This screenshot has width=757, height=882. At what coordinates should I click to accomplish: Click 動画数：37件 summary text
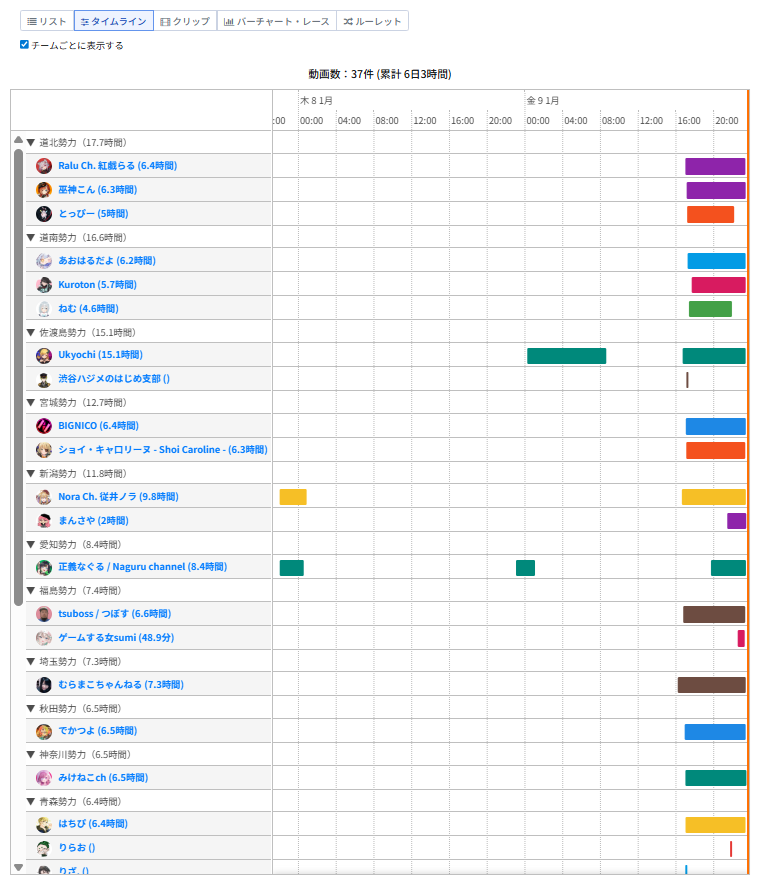pyautogui.click(x=380, y=74)
